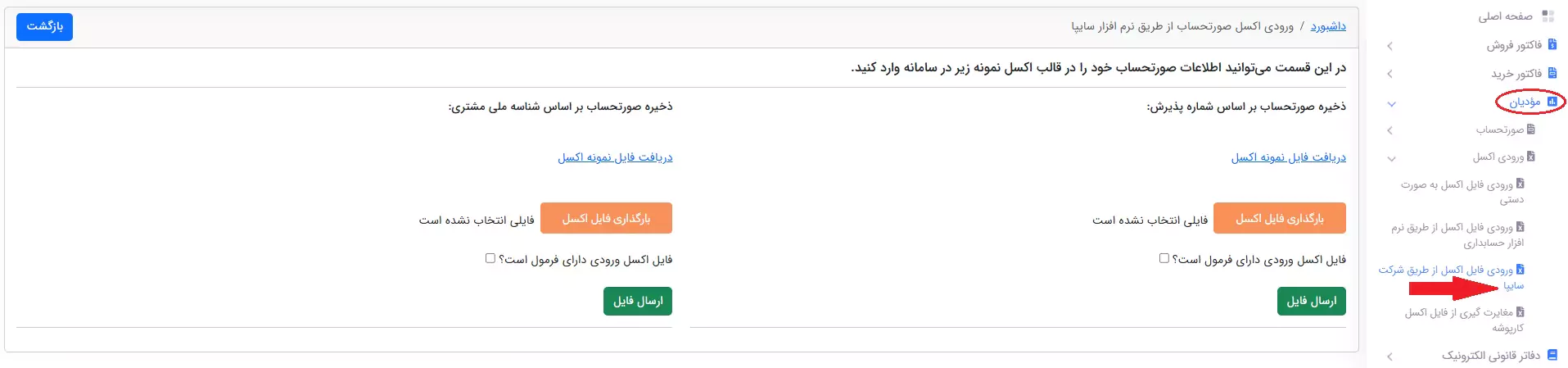Tick the formula checkbox under شماره پذیرش section
The width and height of the screenshot is (1568, 368).
(x=1164, y=258)
